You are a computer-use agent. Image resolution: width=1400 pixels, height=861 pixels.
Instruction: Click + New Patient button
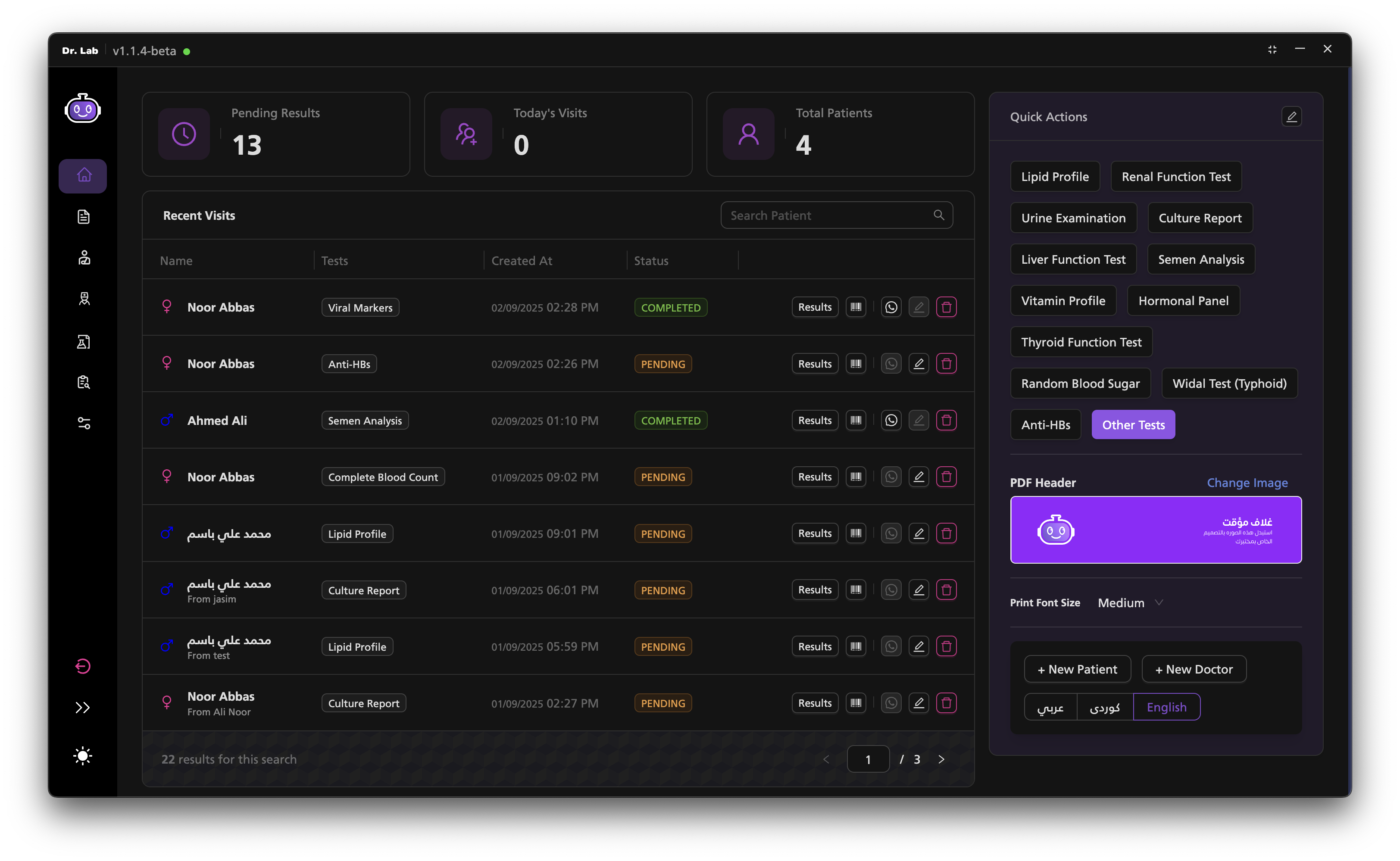[x=1076, y=669]
